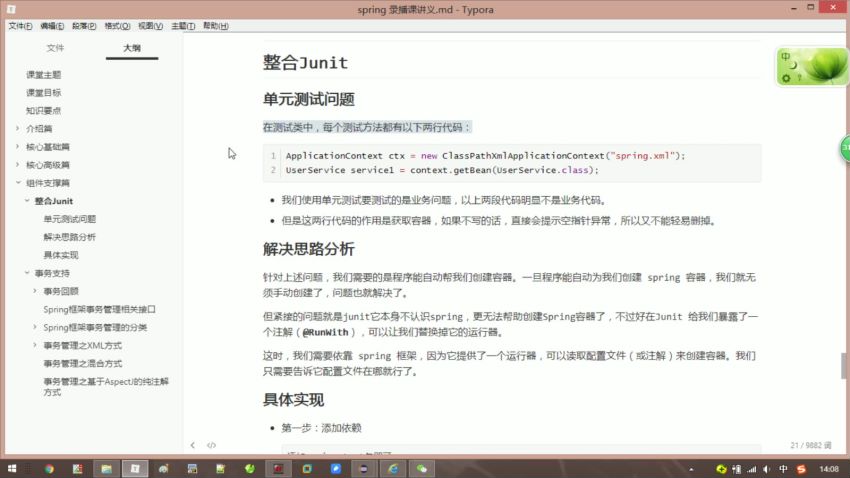Click the 整合Junit heading in the document
Image resolution: width=850 pixels, height=478 pixels.
click(x=305, y=63)
